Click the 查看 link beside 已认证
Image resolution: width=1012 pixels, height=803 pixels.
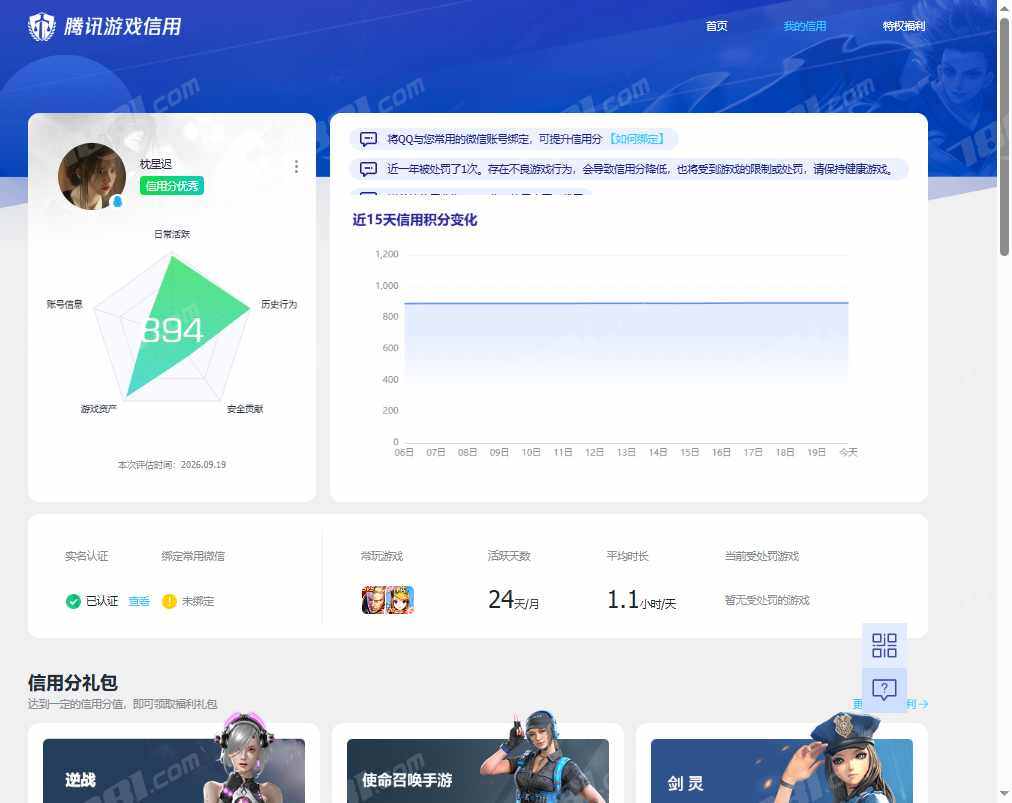click(x=139, y=601)
